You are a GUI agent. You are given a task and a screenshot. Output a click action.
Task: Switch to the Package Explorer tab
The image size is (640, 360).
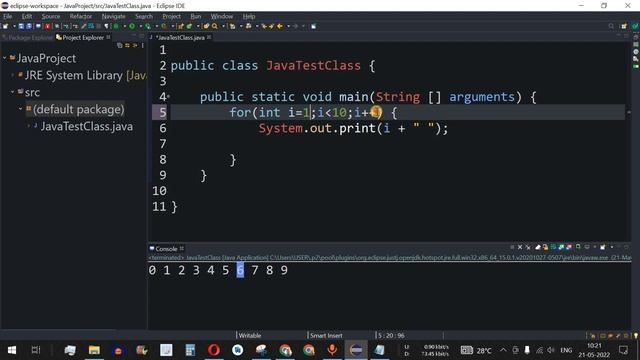click(27, 38)
